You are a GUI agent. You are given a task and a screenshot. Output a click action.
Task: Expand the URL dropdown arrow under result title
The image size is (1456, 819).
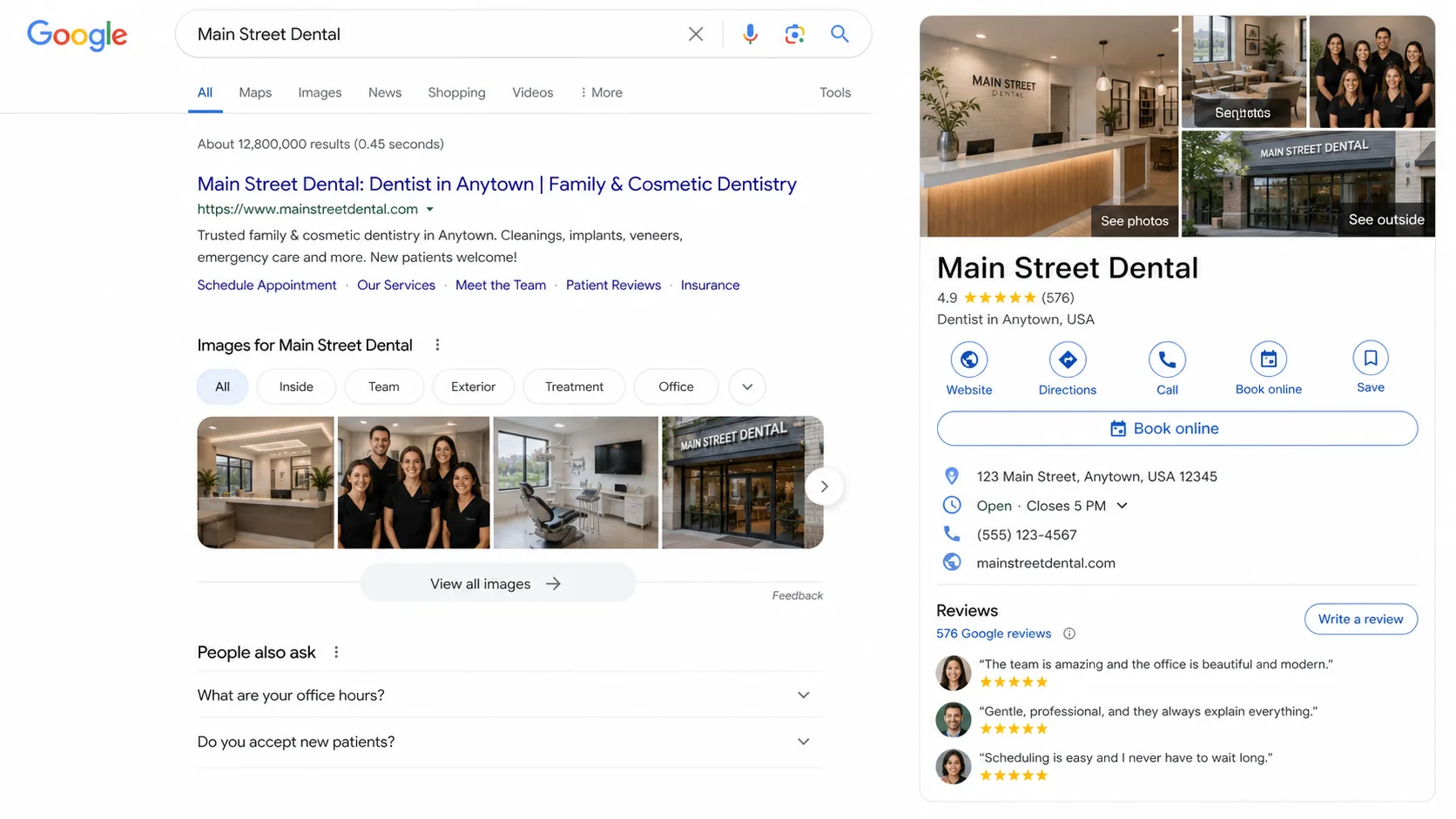429,210
